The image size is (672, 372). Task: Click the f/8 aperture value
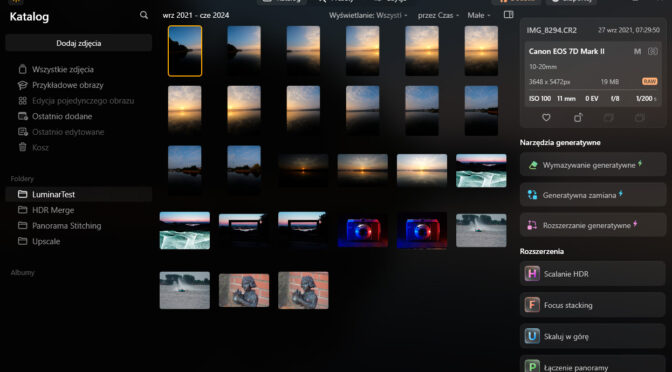615,99
